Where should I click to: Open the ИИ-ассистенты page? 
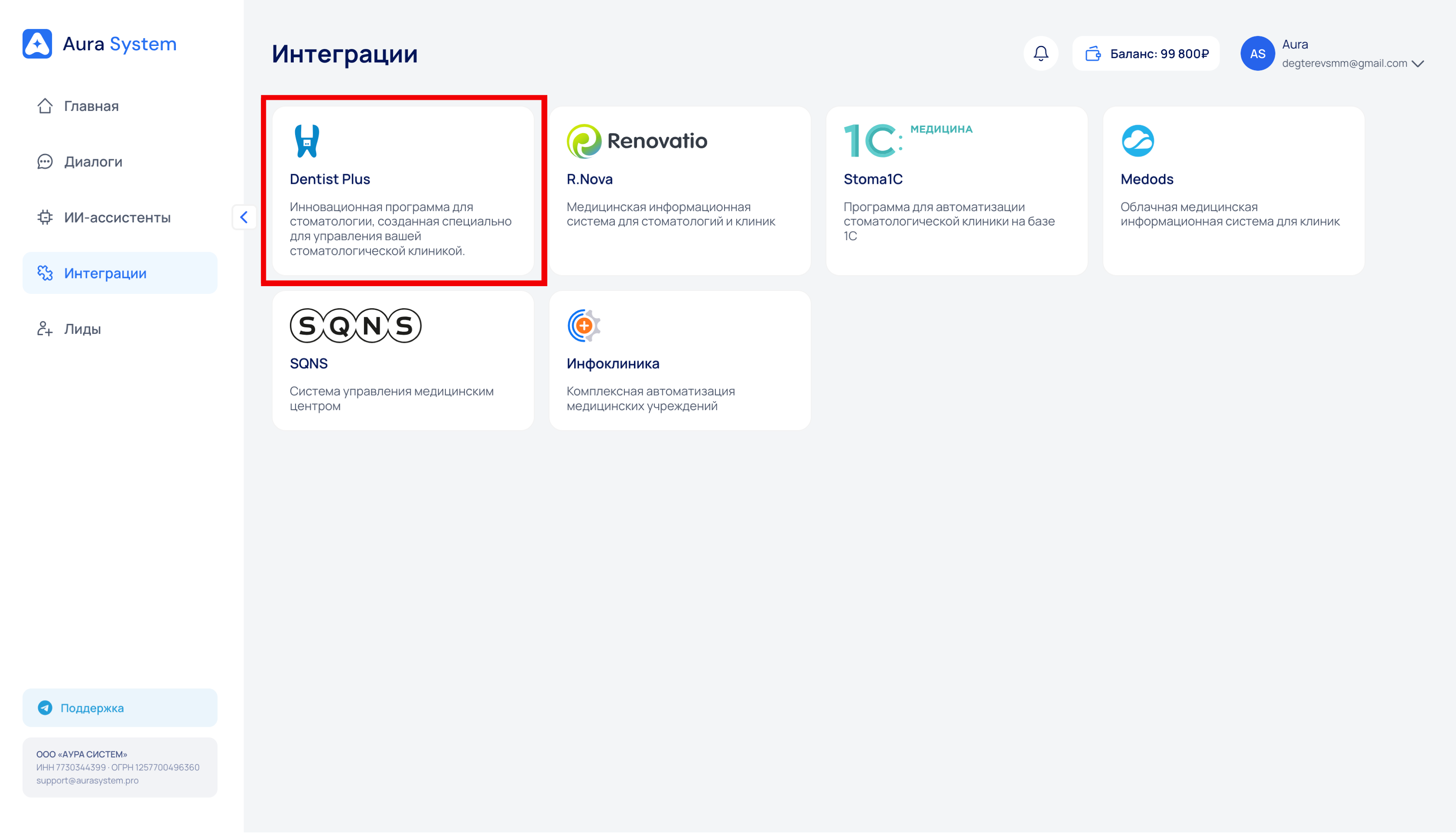click(117, 217)
